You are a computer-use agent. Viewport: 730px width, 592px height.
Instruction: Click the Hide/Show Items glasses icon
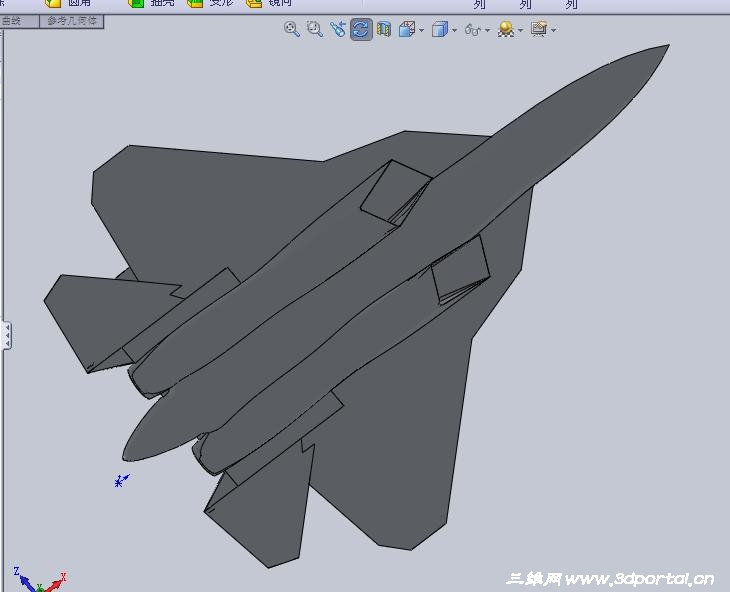click(473, 30)
